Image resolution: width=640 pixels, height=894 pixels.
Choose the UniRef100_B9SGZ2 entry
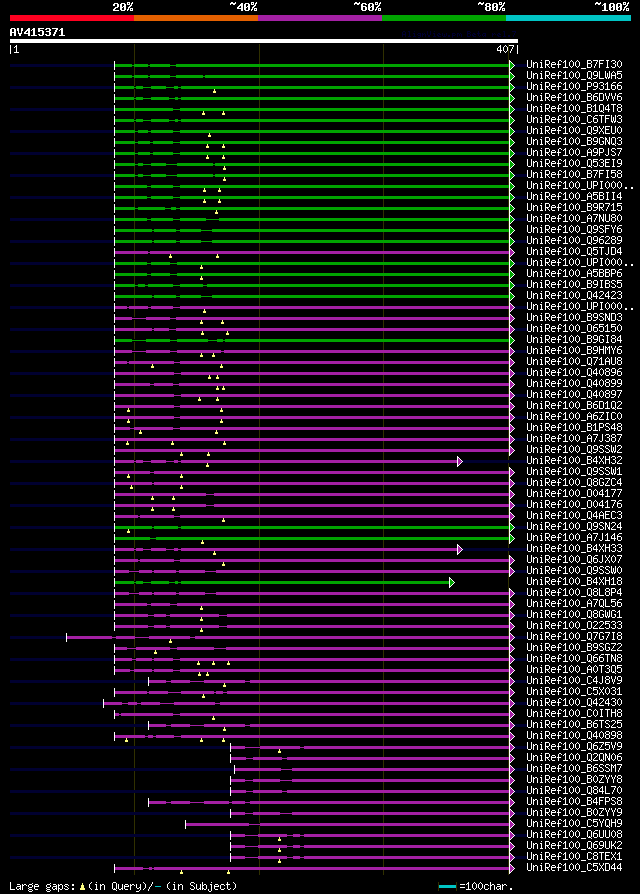tap(574, 648)
